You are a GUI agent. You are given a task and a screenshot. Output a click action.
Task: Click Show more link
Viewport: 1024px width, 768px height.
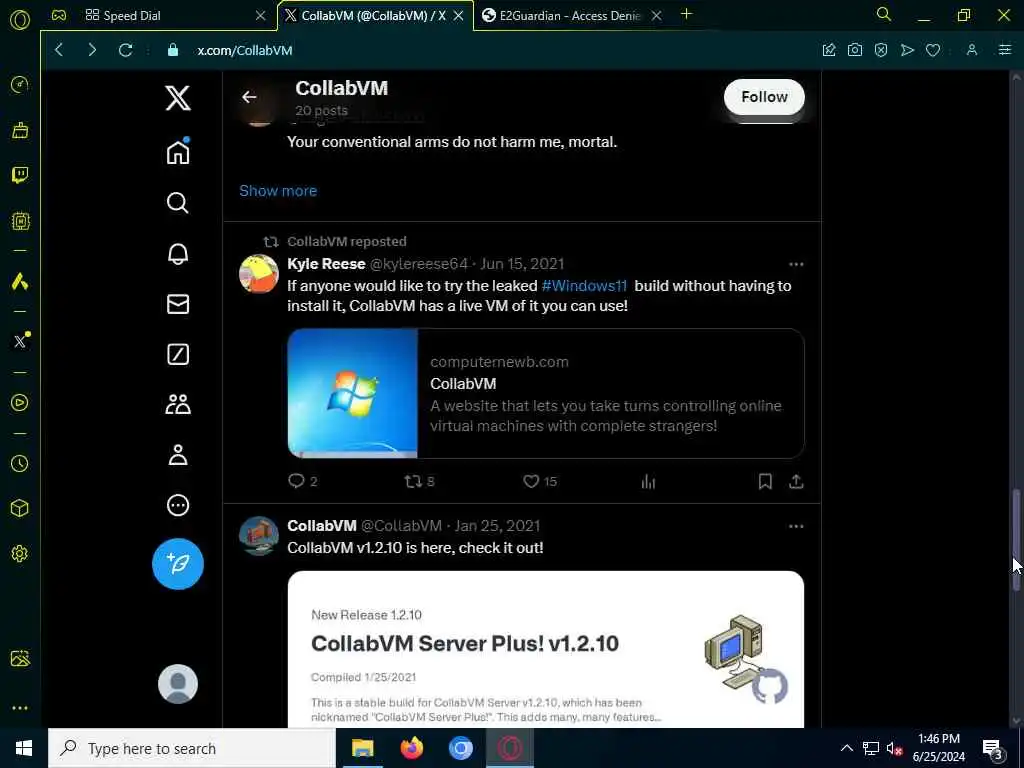pos(278,191)
